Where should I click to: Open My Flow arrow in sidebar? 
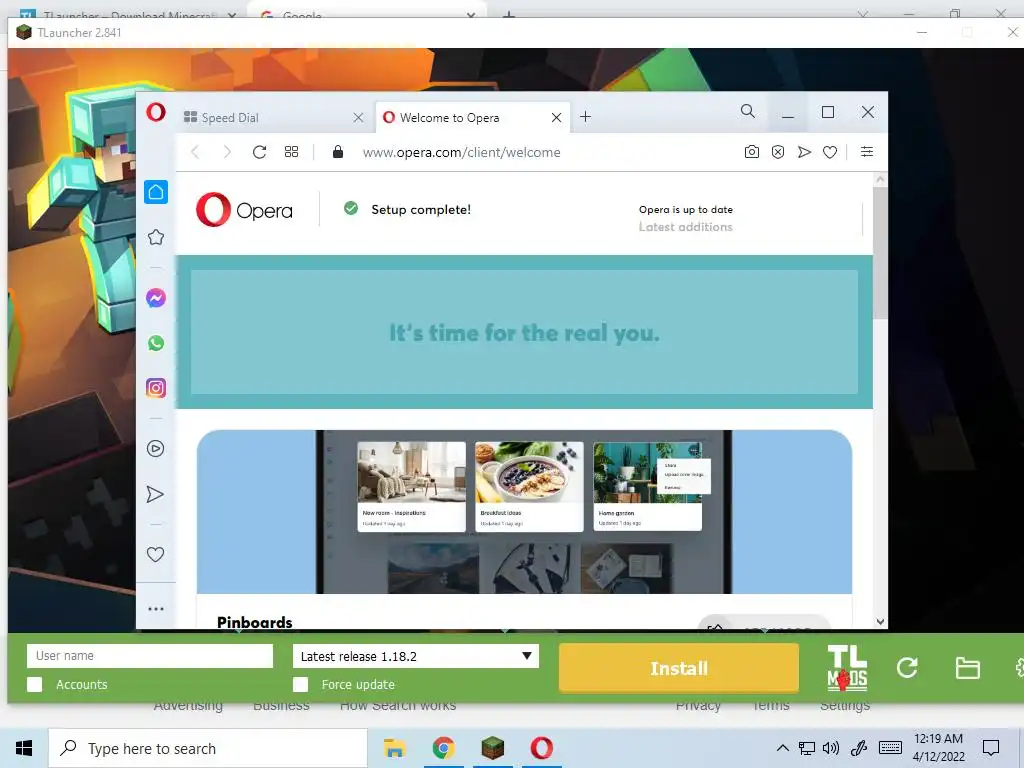155,494
